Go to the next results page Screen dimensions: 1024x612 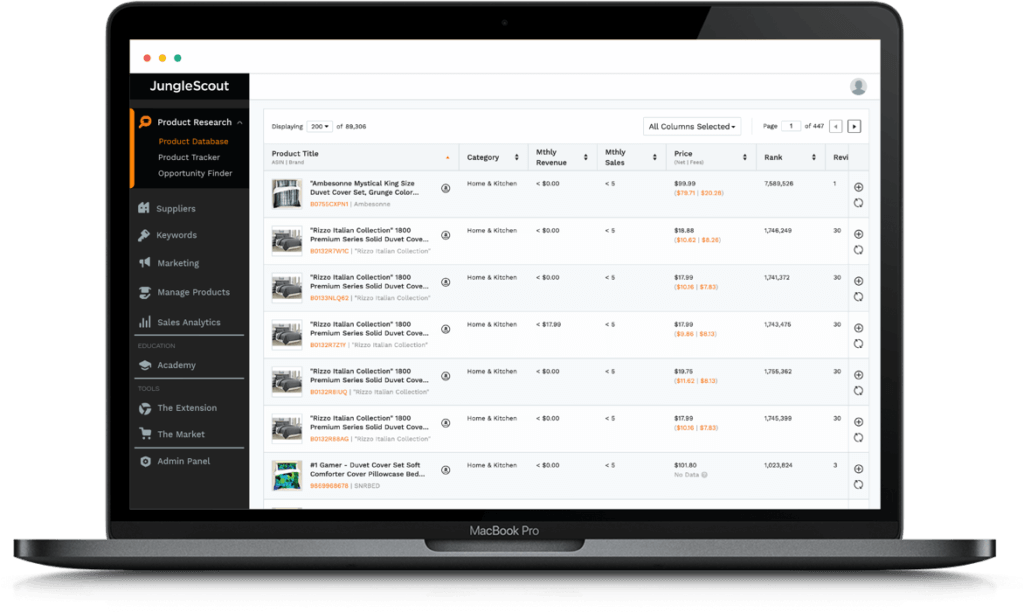[x=854, y=127]
